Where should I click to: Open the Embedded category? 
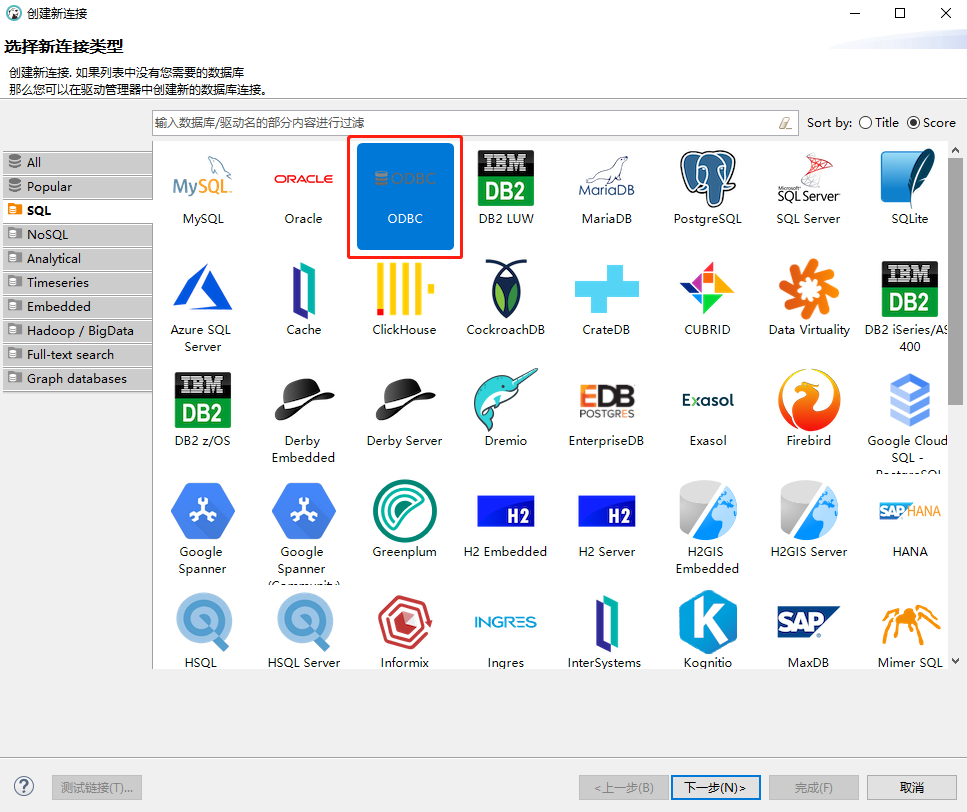pos(78,306)
